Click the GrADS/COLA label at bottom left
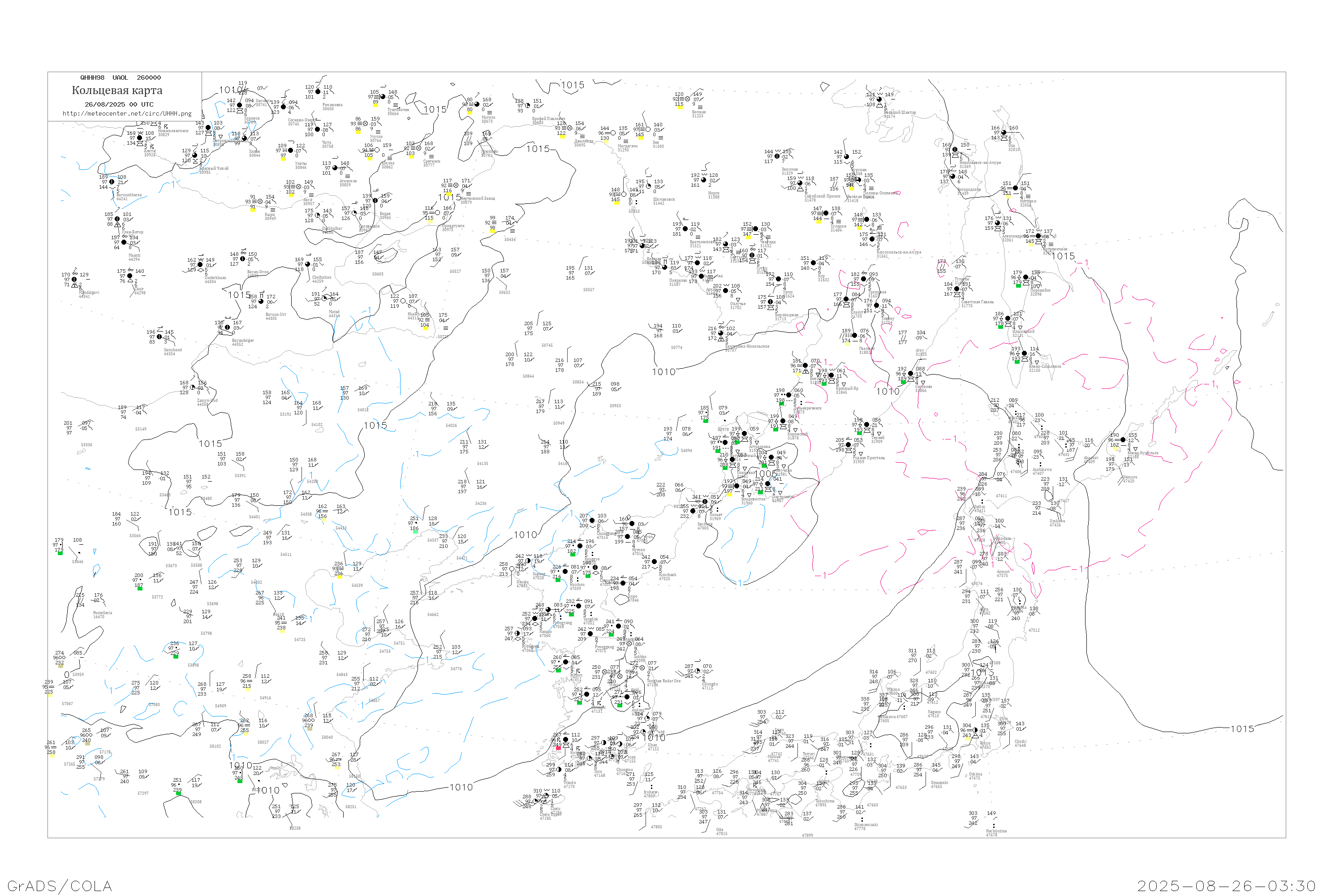This screenshot has height=896, width=1344. 60,886
